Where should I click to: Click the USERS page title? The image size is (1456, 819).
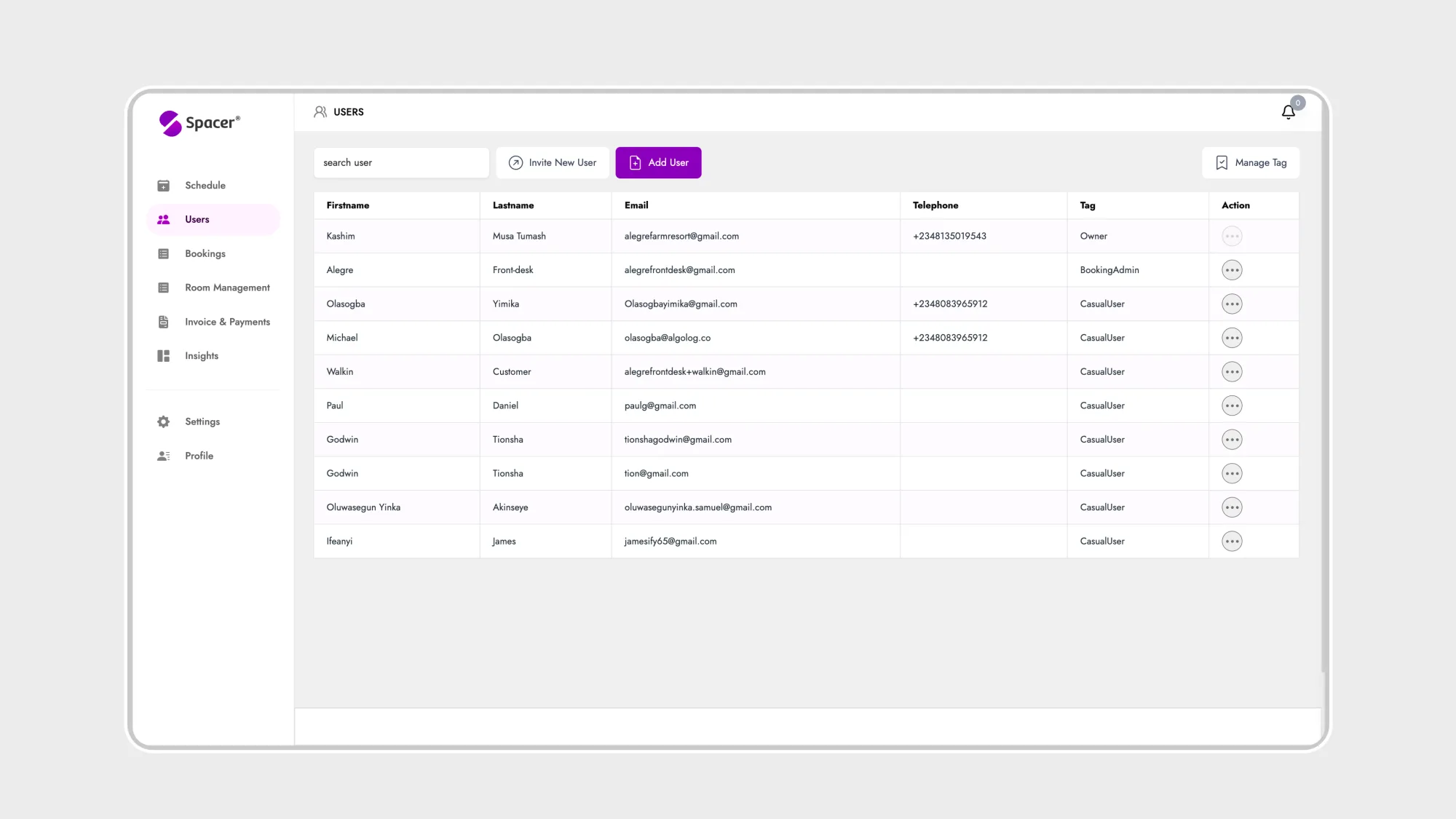point(349,112)
